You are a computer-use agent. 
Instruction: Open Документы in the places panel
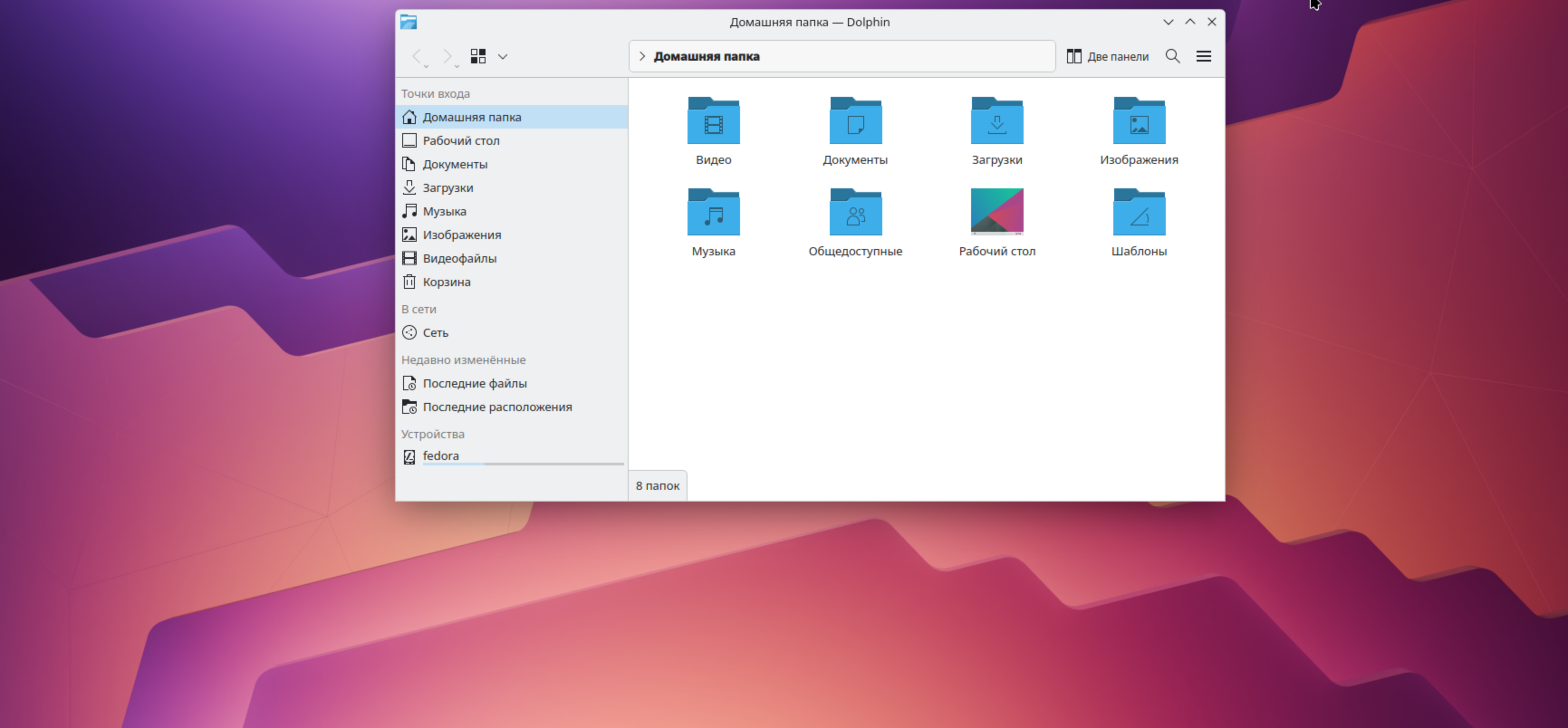[511, 164]
